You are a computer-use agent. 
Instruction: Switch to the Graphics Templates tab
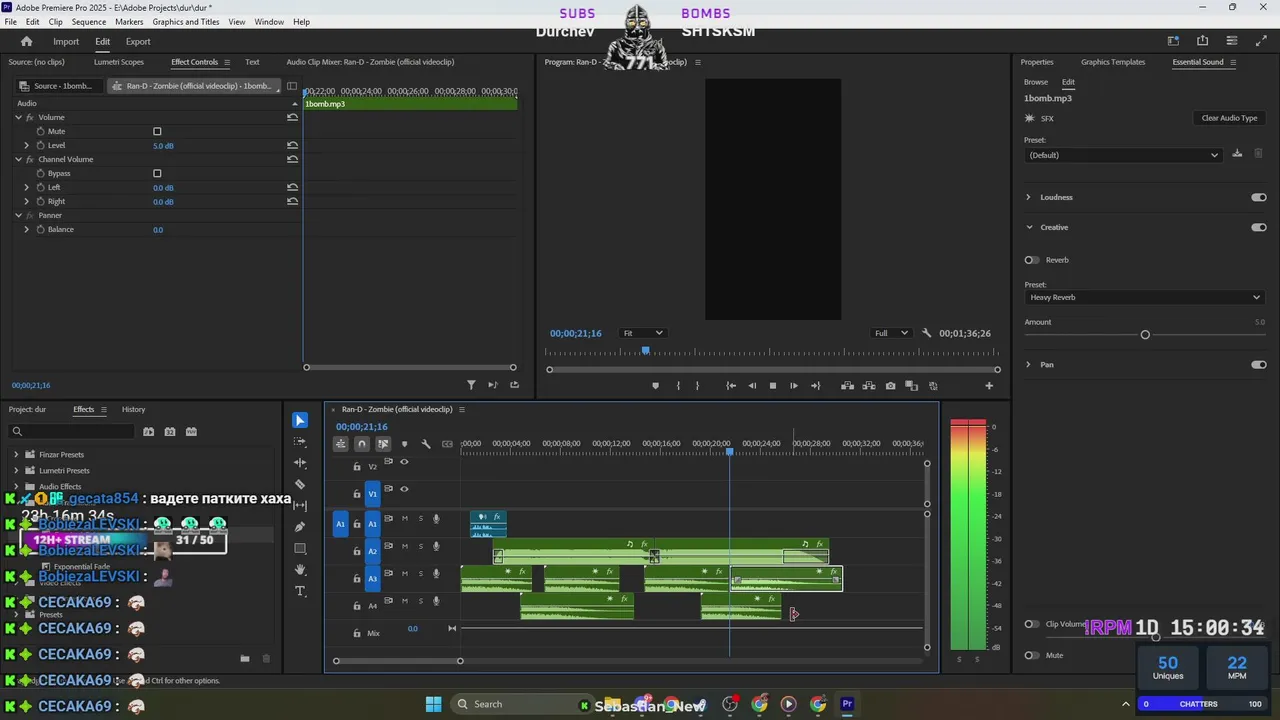pyautogui.click(x=1113, y=62)
